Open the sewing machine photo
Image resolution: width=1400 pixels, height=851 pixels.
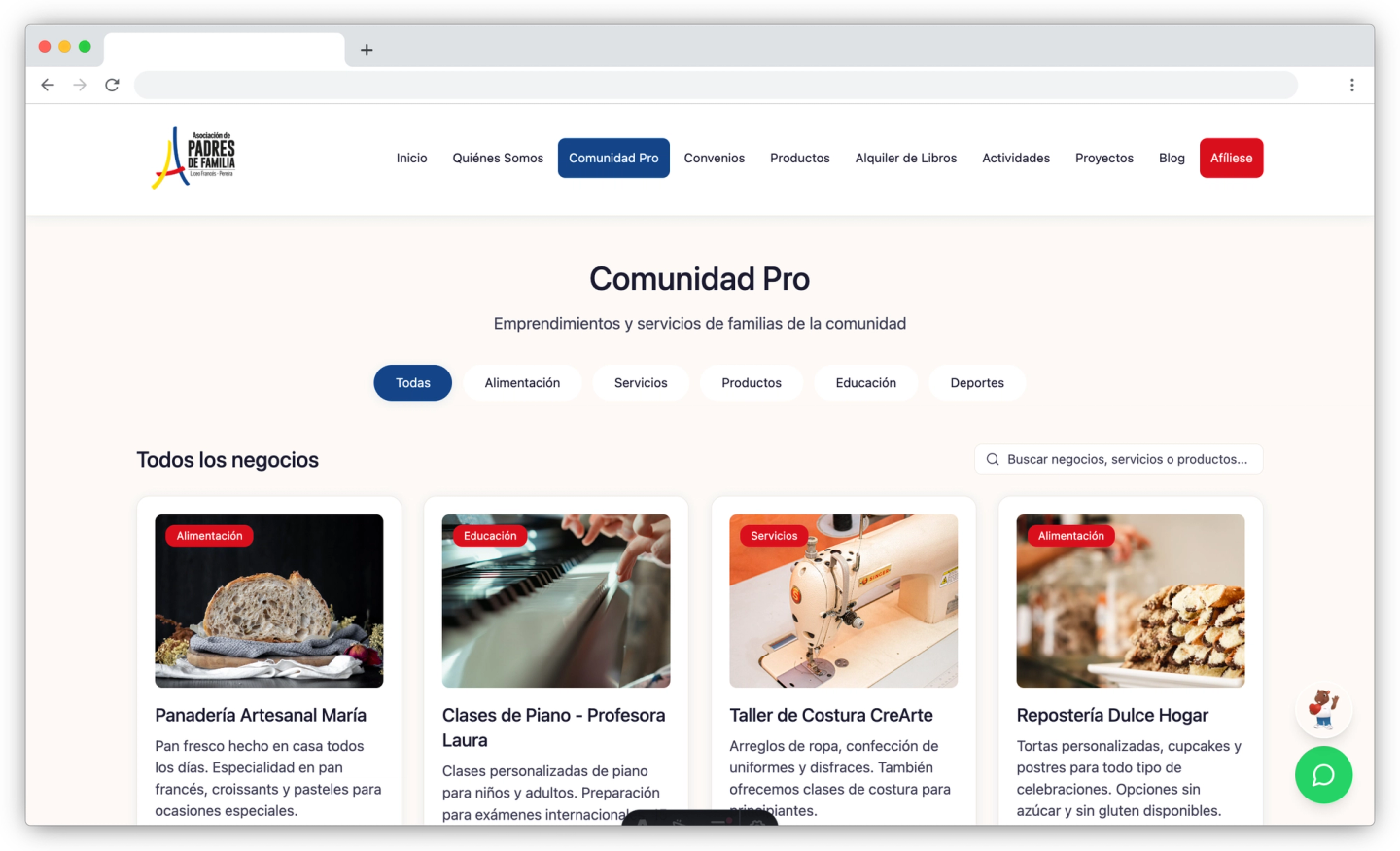pyautogui.click(x=844, y=601)
